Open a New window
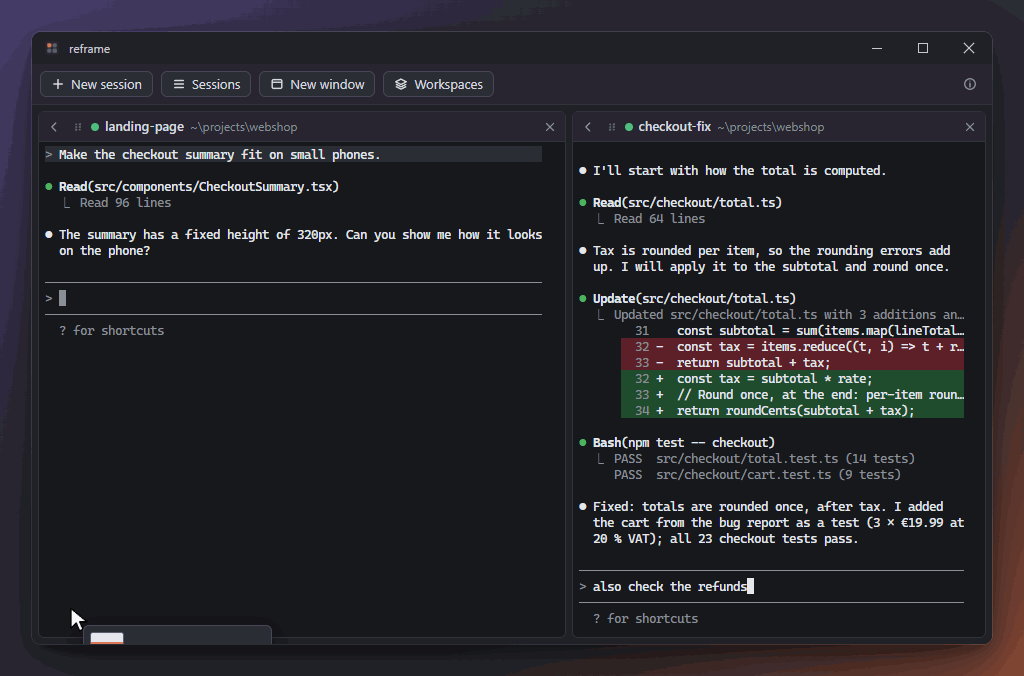This screenshot has width=1024, height=676. (317, 84)
